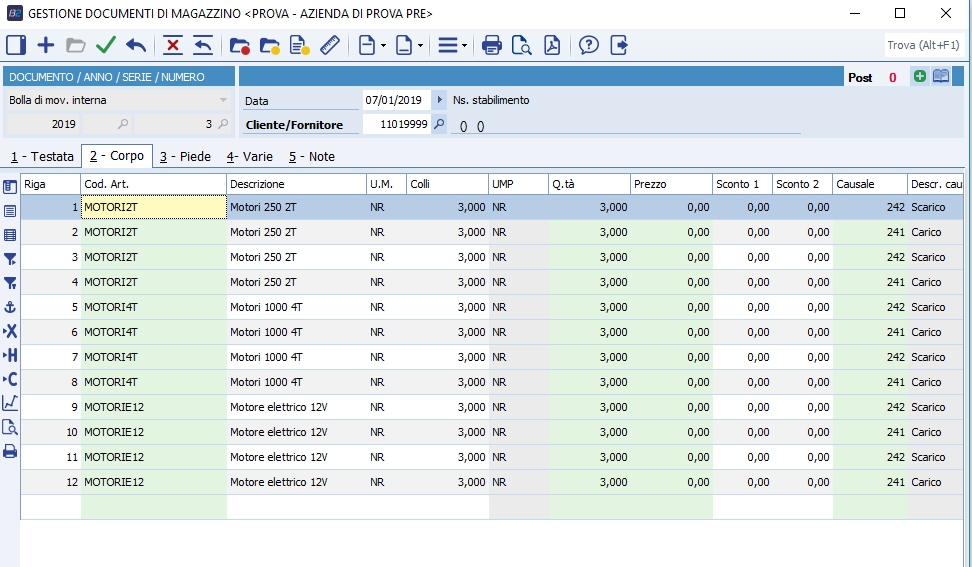Click the exit door icon in toolbar
This screenshot has width=972, height=567.
point(619,45)
